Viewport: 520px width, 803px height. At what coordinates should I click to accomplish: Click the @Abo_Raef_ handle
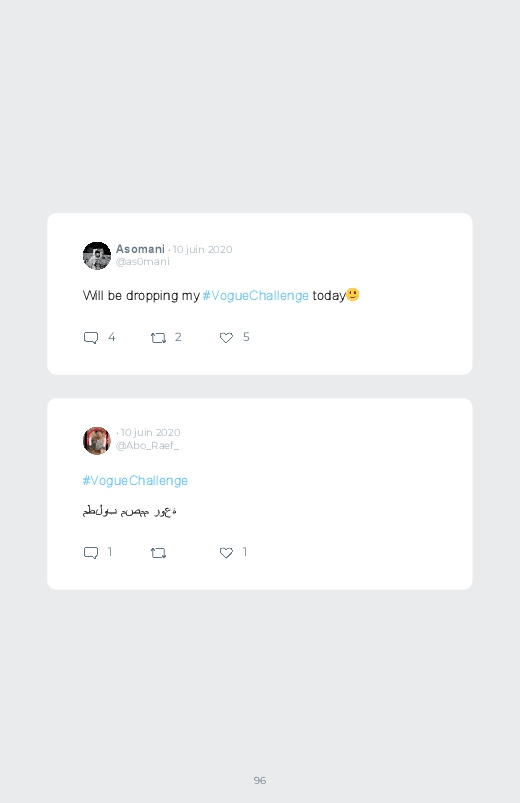pos(148,446)
